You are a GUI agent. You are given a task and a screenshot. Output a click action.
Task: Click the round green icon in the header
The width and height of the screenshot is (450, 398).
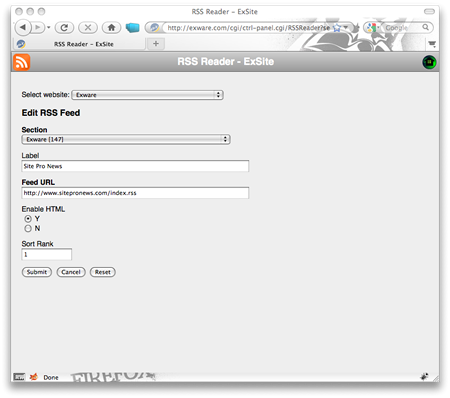click(x=429, y=62)
